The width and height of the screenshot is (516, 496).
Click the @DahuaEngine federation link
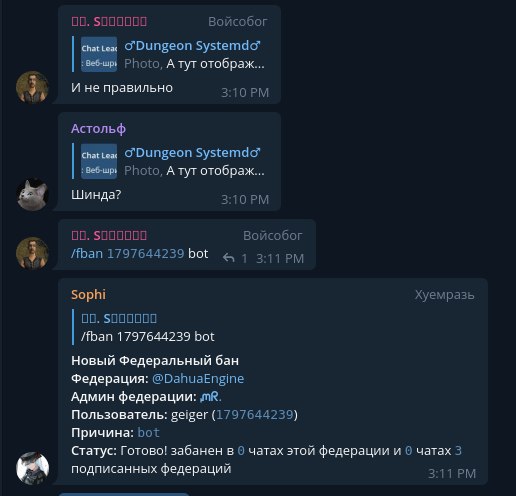point(198,378)
